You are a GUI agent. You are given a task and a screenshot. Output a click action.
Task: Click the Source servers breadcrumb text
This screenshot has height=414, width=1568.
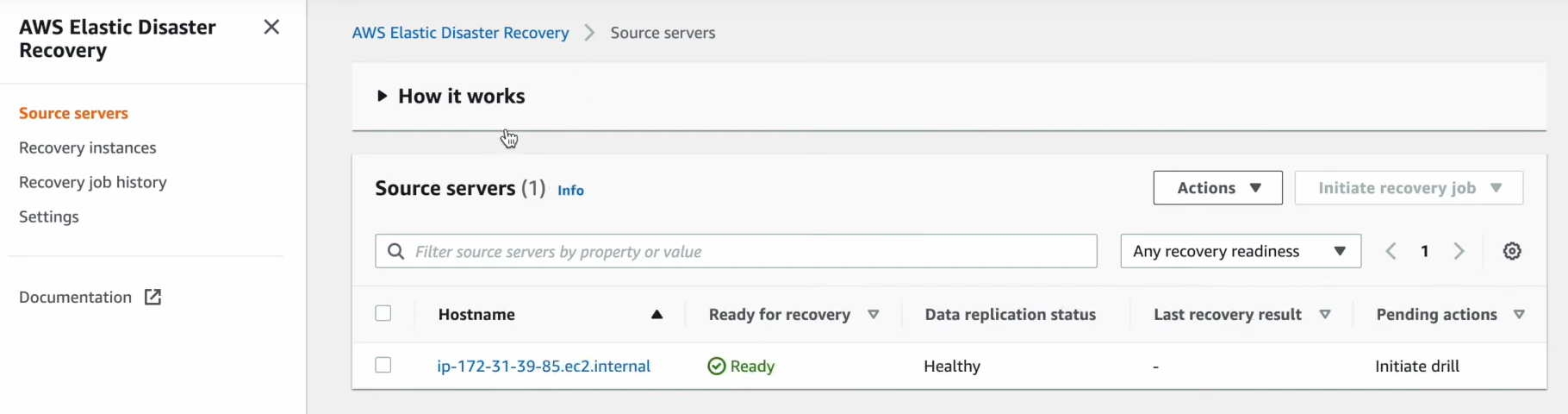(x=663, y=33)
